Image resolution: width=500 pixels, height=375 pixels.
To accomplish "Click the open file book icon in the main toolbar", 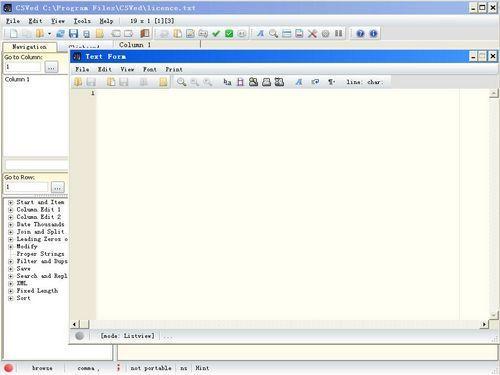I will (40, 33).
